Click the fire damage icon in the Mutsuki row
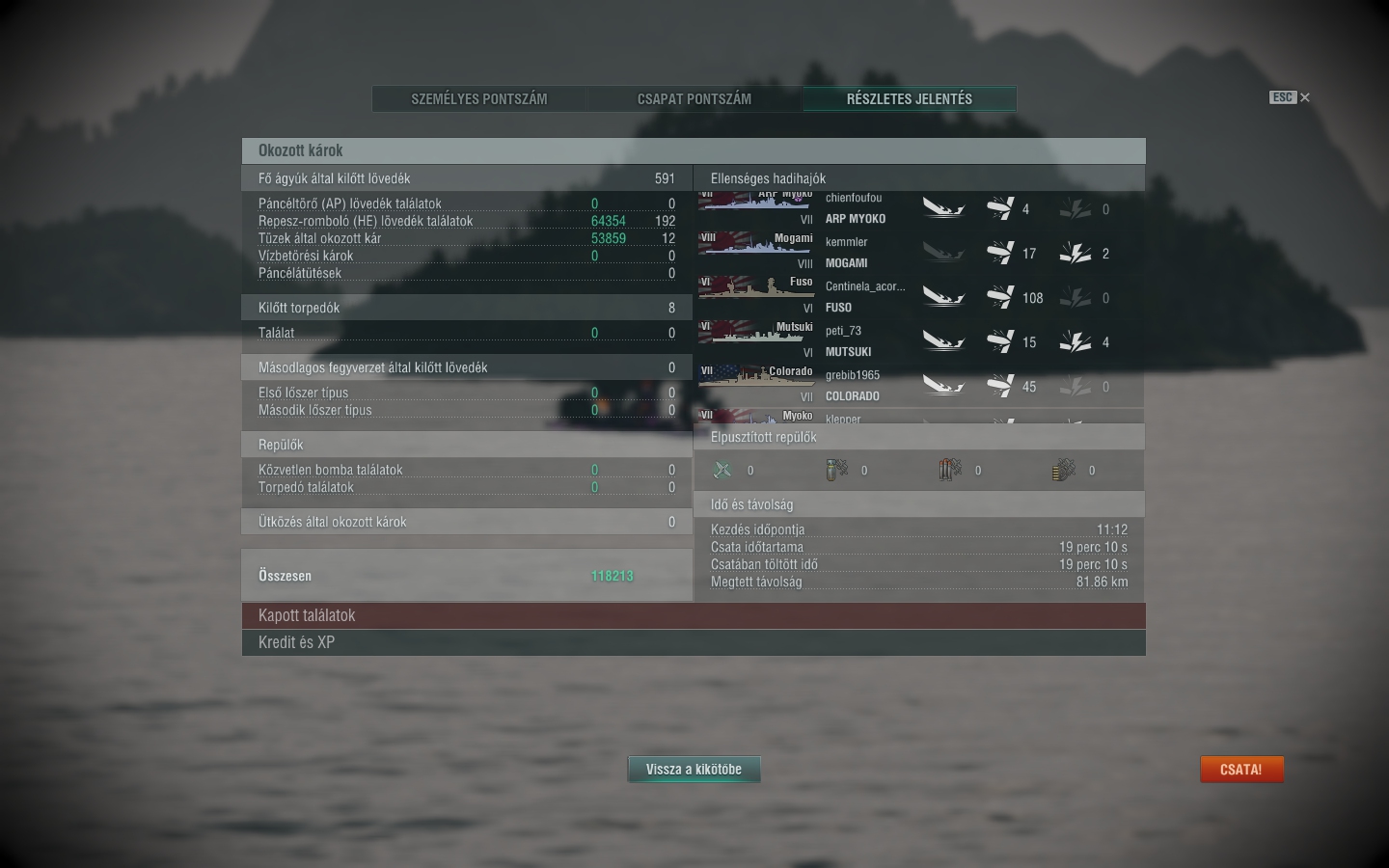The image size is (1389, 868). click(x=1076, y=341)
